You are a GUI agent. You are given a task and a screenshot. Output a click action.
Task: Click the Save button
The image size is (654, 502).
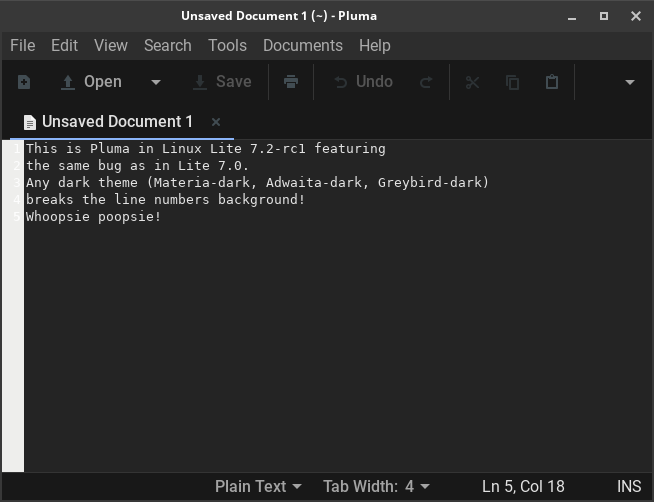(x=222, y=82)
